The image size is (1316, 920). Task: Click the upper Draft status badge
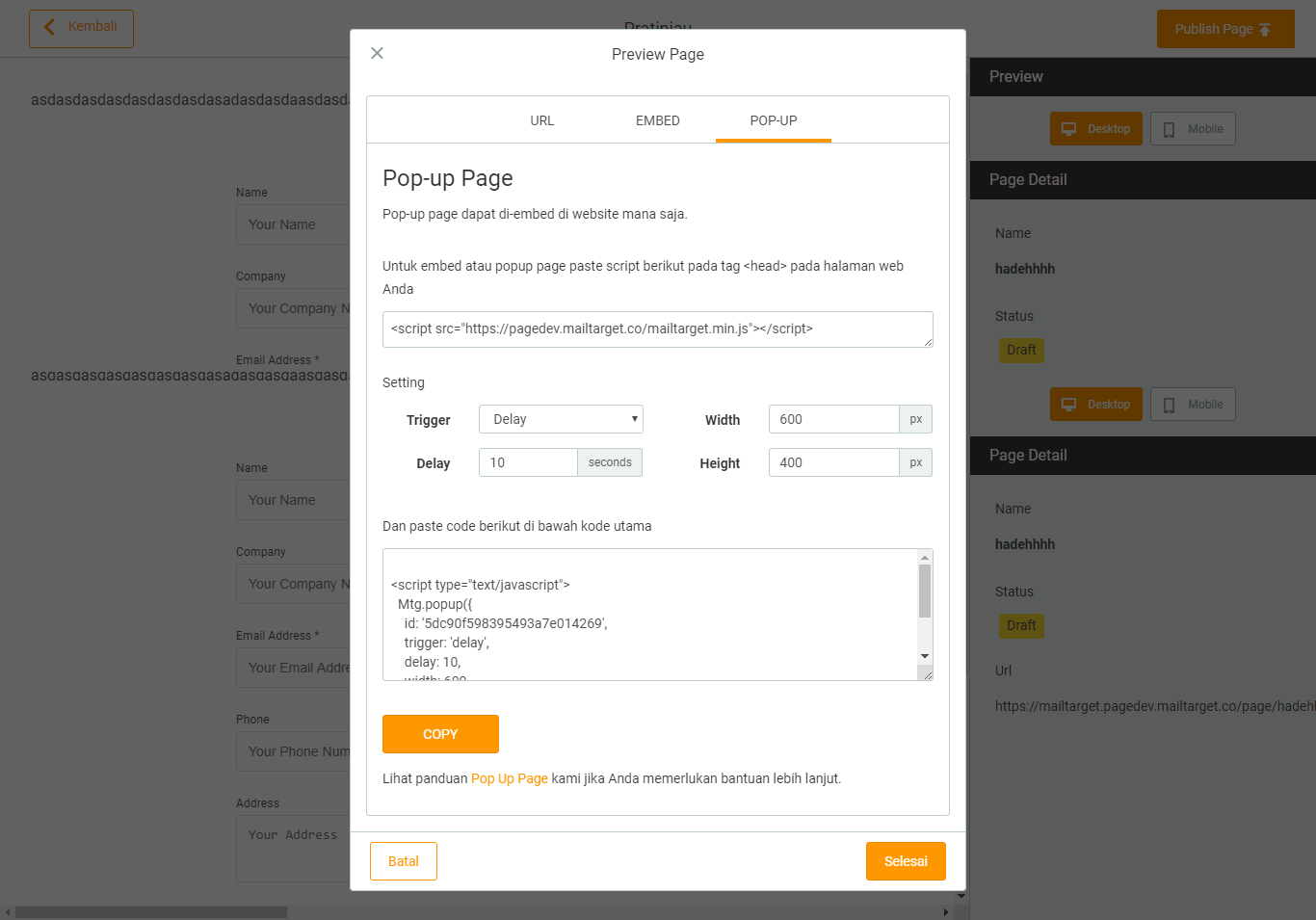tap(1021, 350)
